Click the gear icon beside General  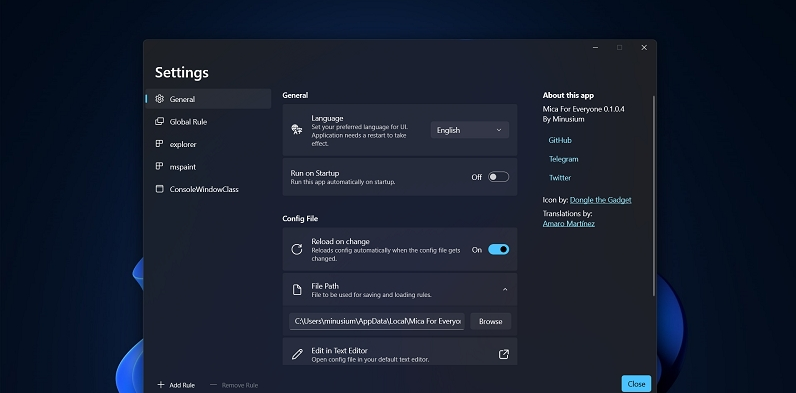159,99
